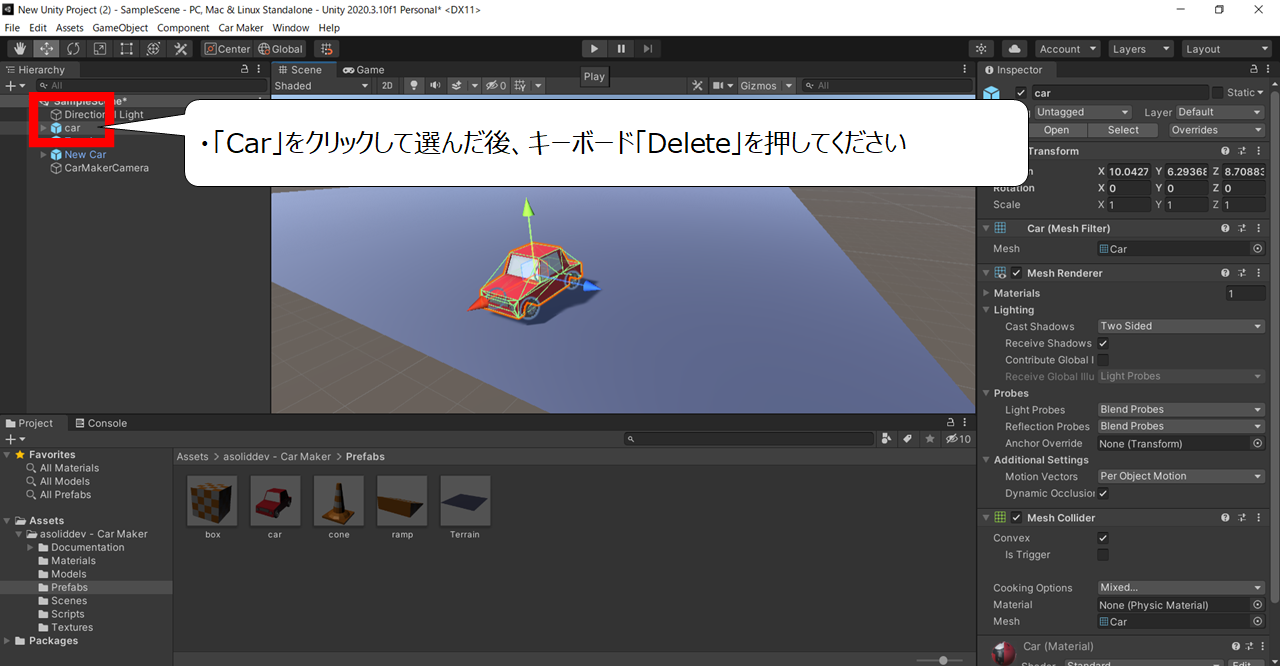Open Collab services sun icon

(982, 49)
